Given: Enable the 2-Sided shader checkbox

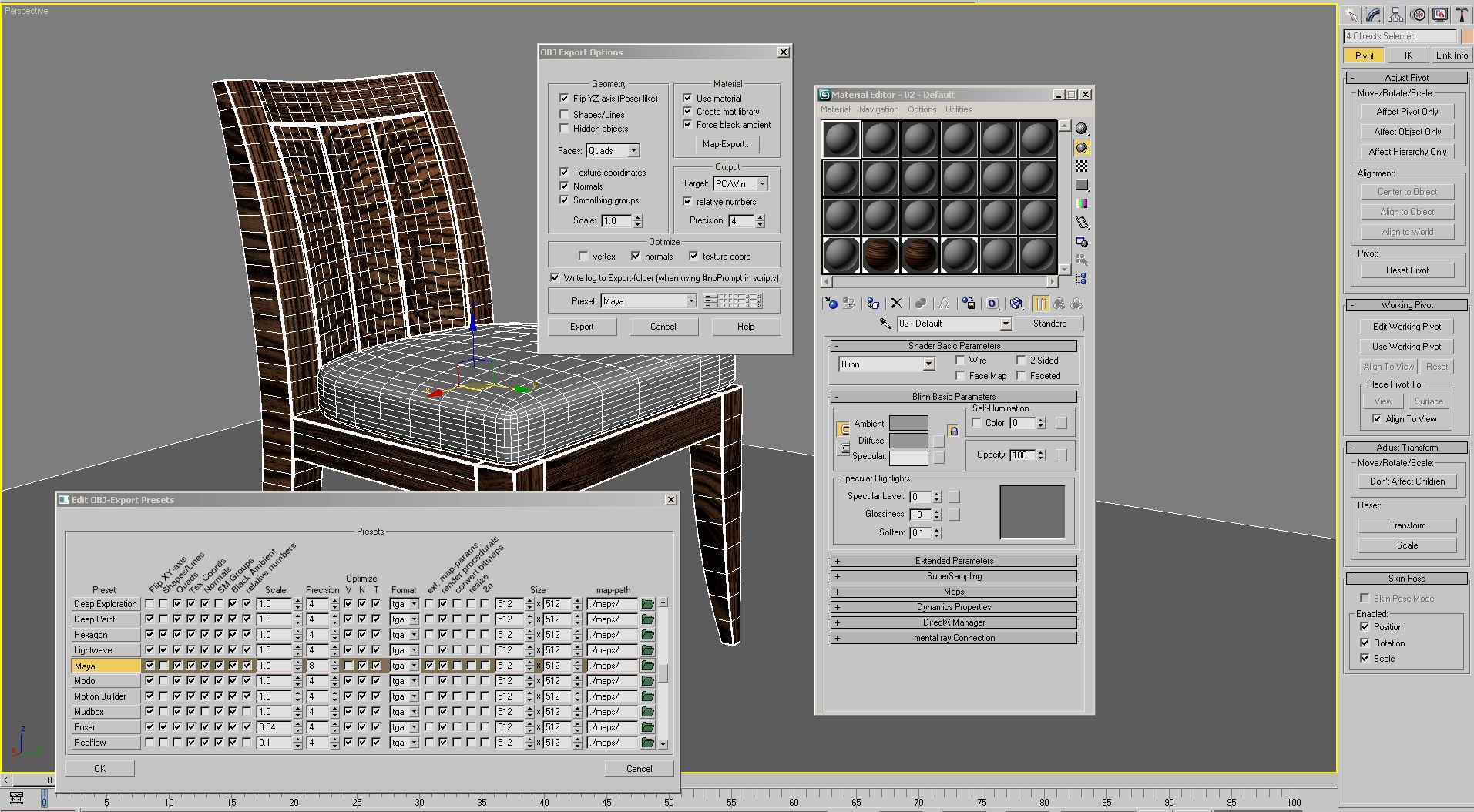Looking at the screenshot, I should coord(1021,361).
